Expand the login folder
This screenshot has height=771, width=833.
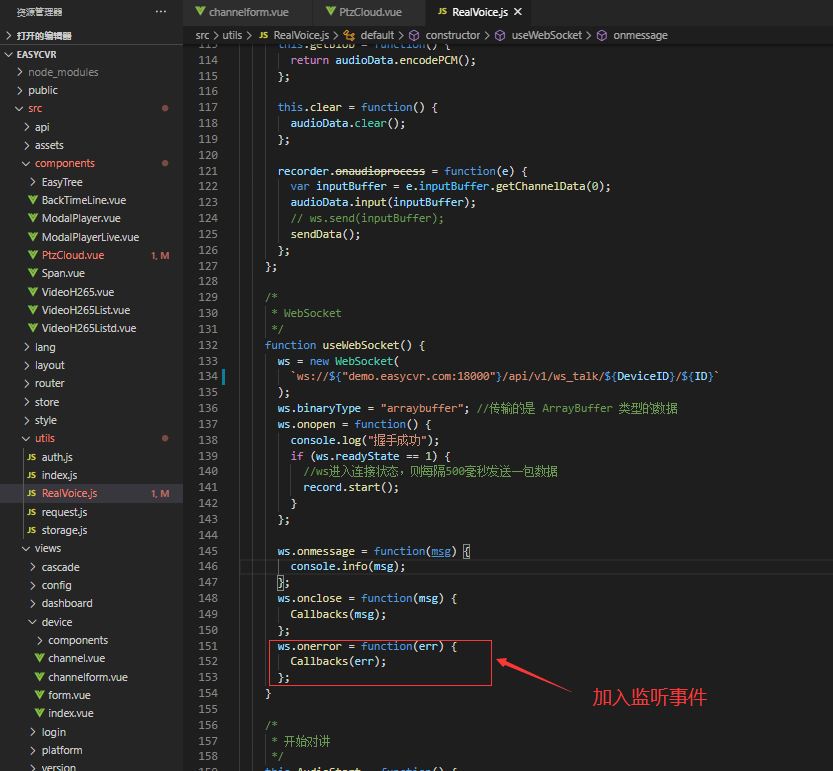33,732
